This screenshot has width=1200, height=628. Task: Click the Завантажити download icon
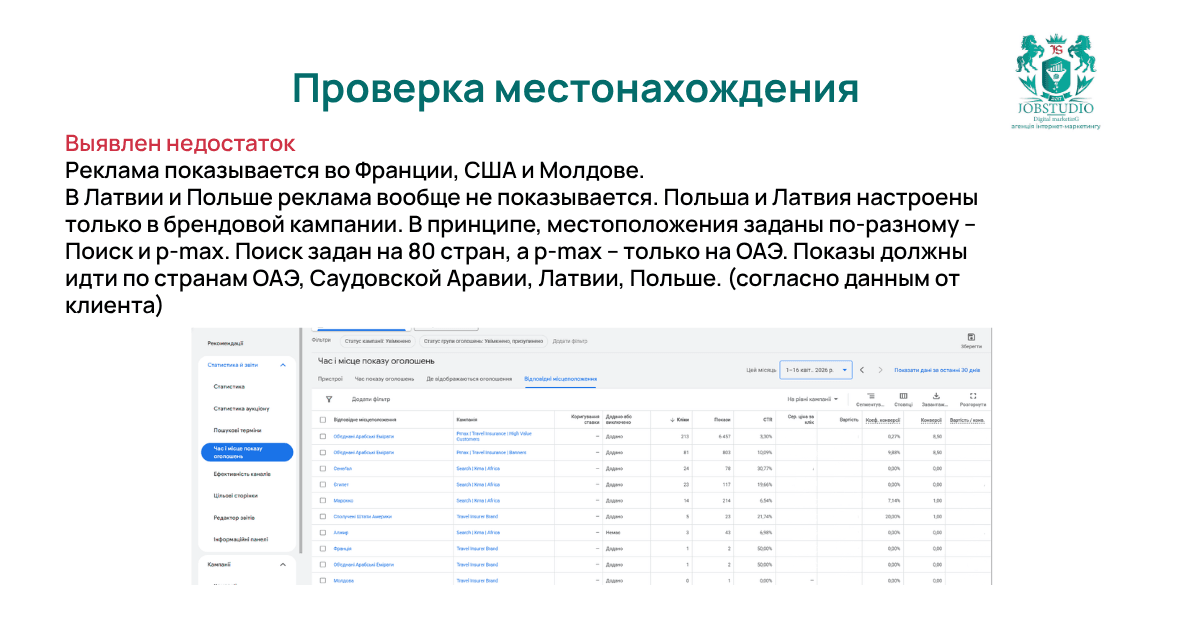tap(936, 396)
